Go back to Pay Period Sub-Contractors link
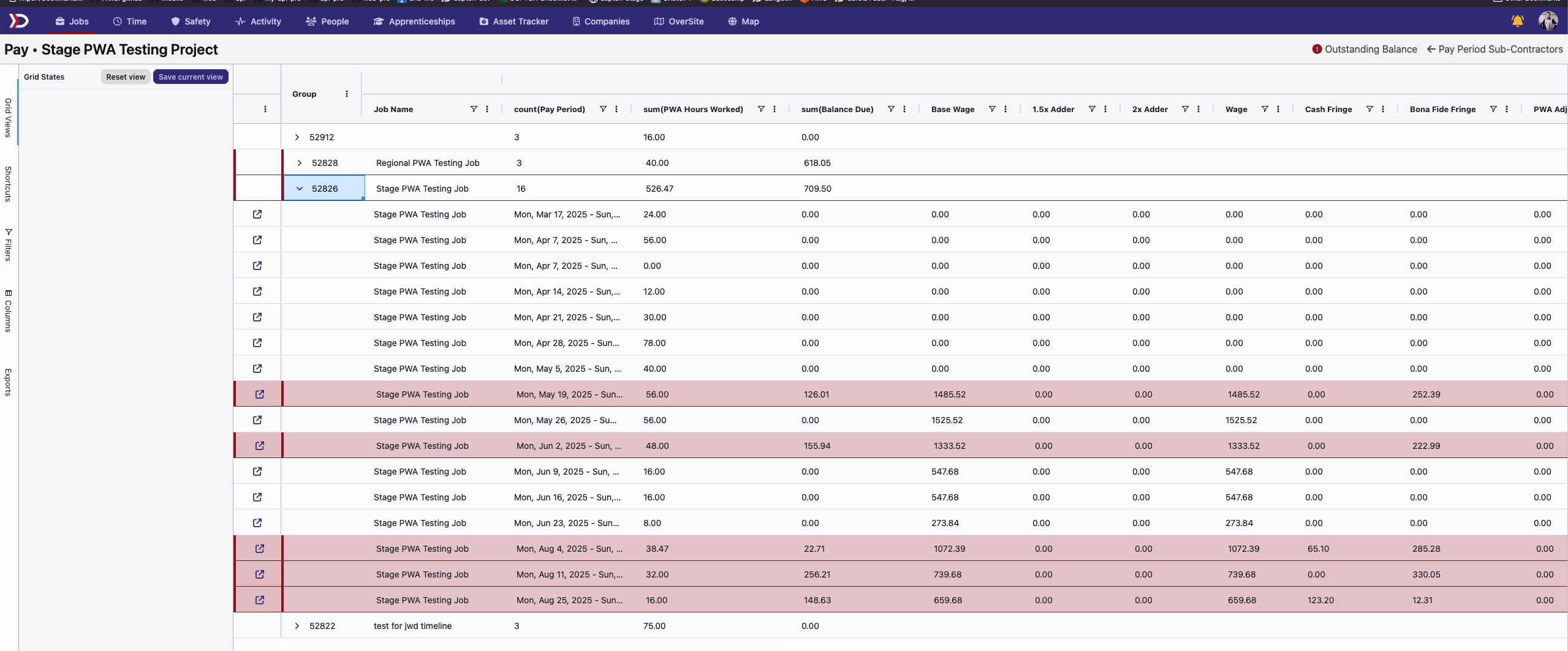This screenshot has width=1568, height=651. [1494, 49]
